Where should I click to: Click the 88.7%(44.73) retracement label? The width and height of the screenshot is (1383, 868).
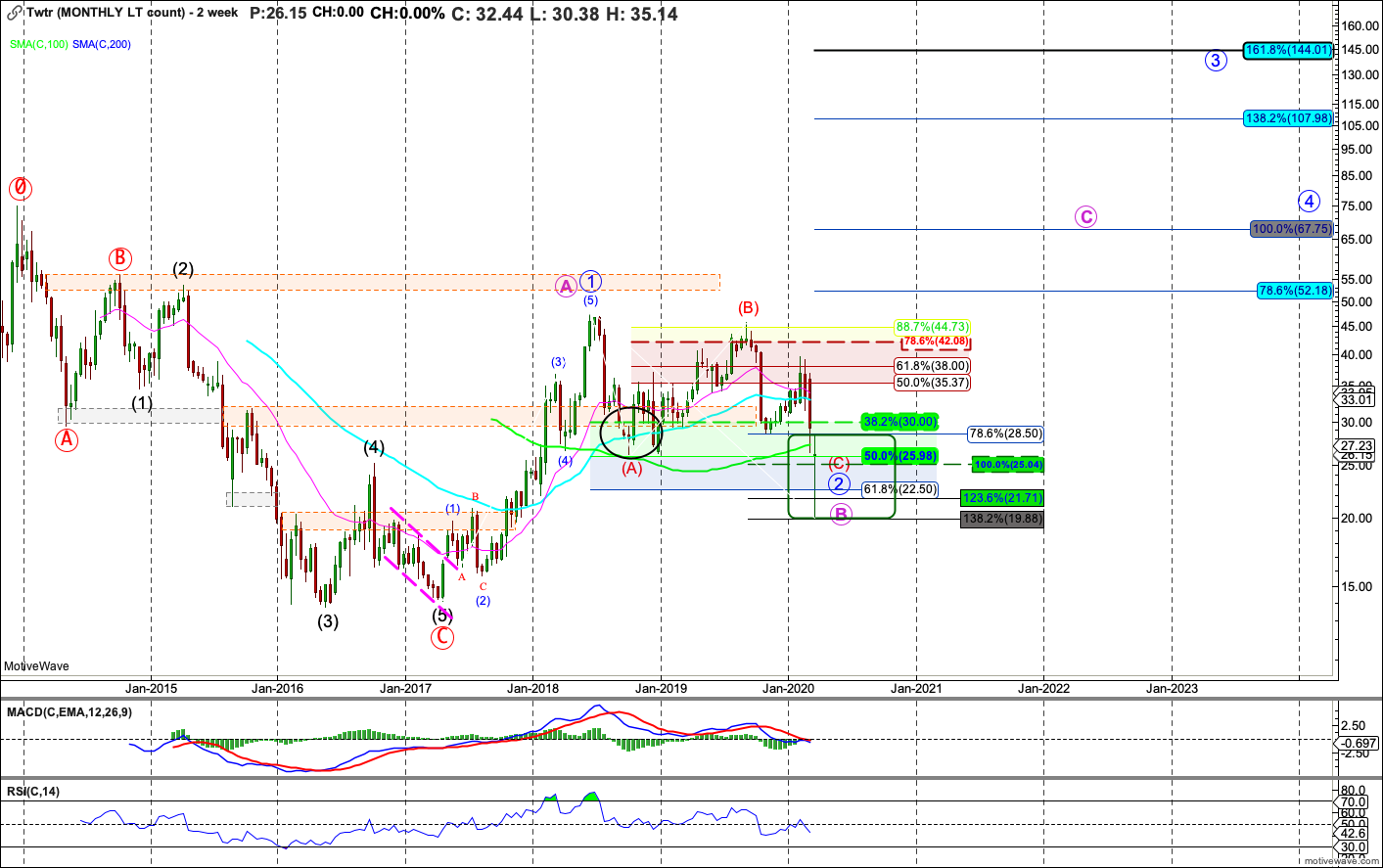coord(932,327)
